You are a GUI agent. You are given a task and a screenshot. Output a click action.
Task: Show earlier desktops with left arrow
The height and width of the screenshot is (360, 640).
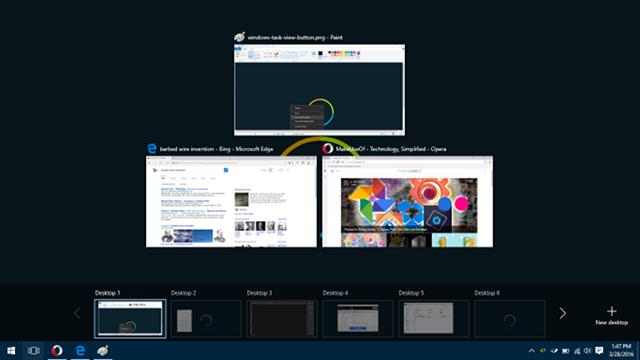click(x=77, y=313)
